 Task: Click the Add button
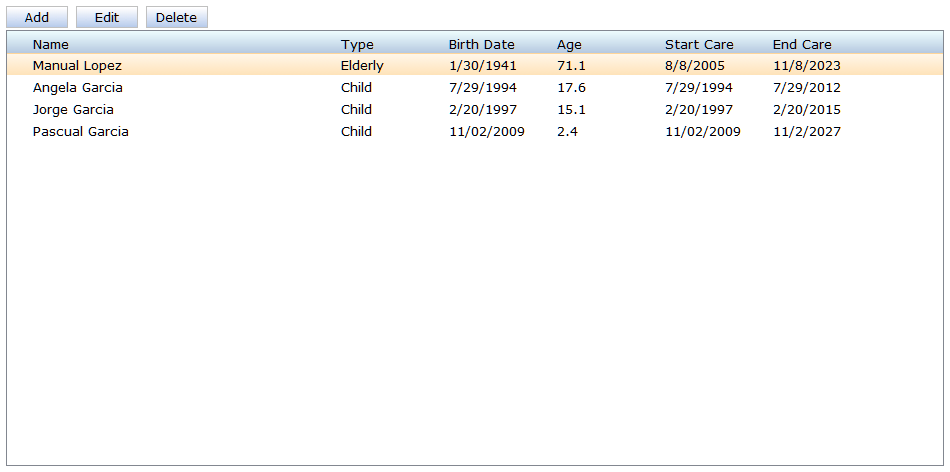37,18
